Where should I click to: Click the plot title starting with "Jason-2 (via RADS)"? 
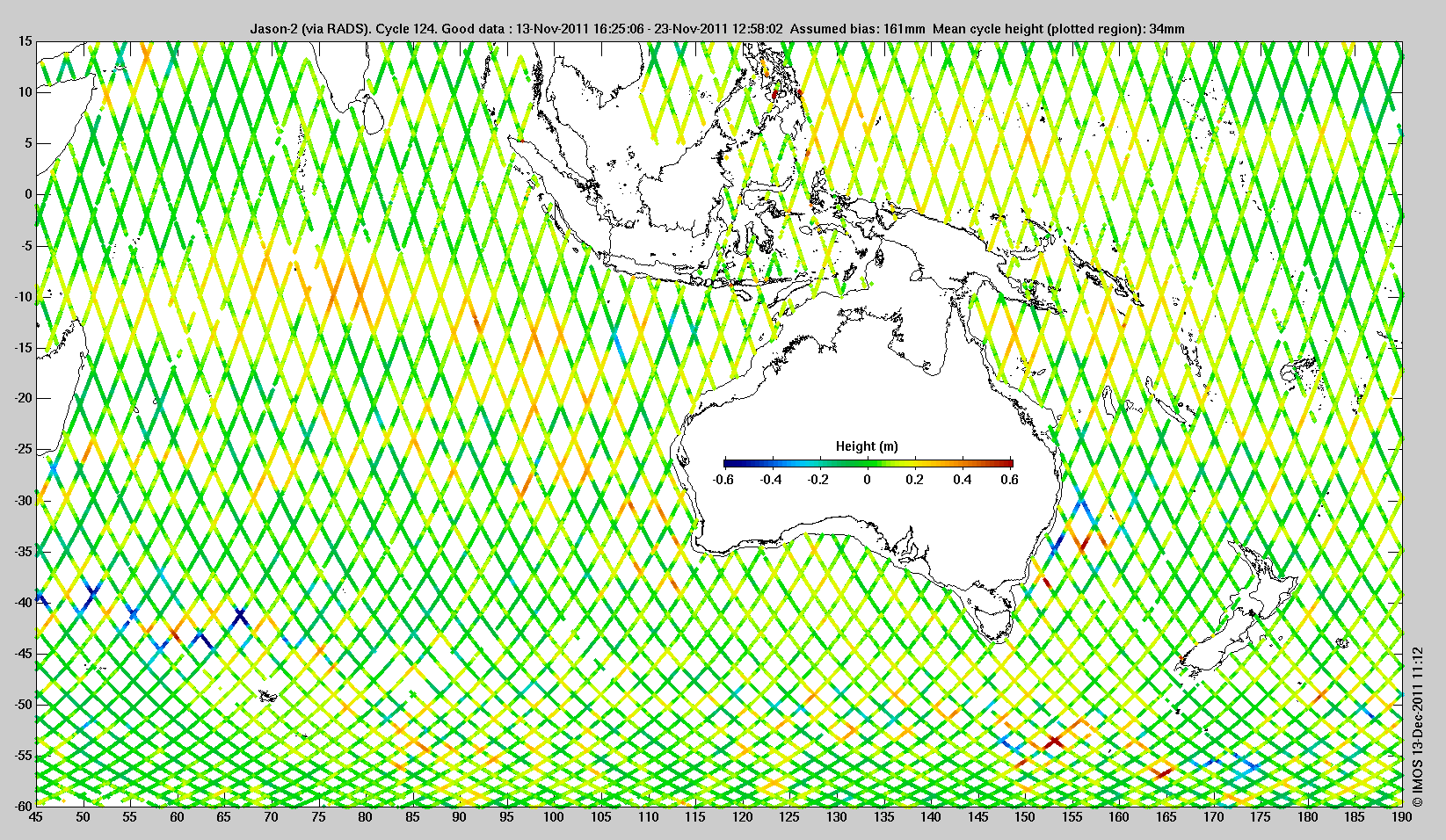pos(717,29)
